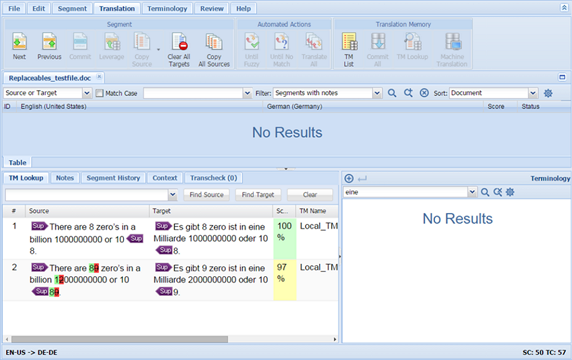Click the Find Target button
This screenshot has width=572, height=360.
(258, 195)
